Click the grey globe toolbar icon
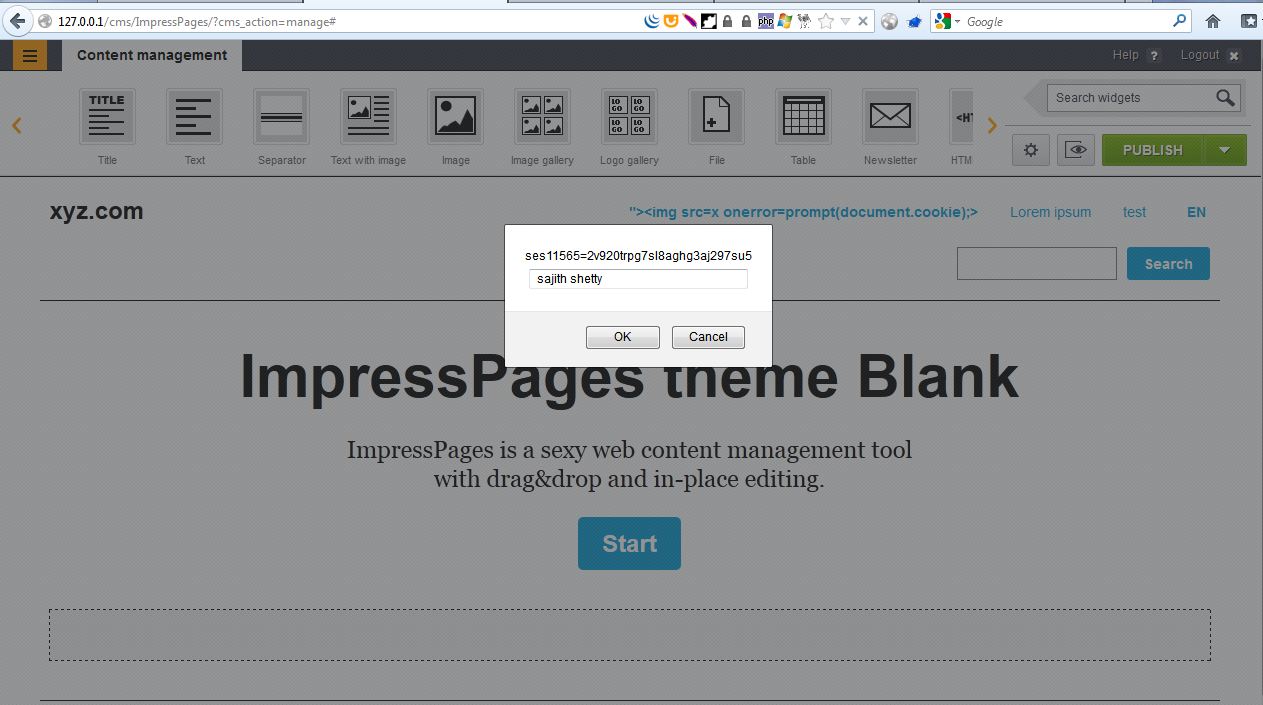 [890, 21]
